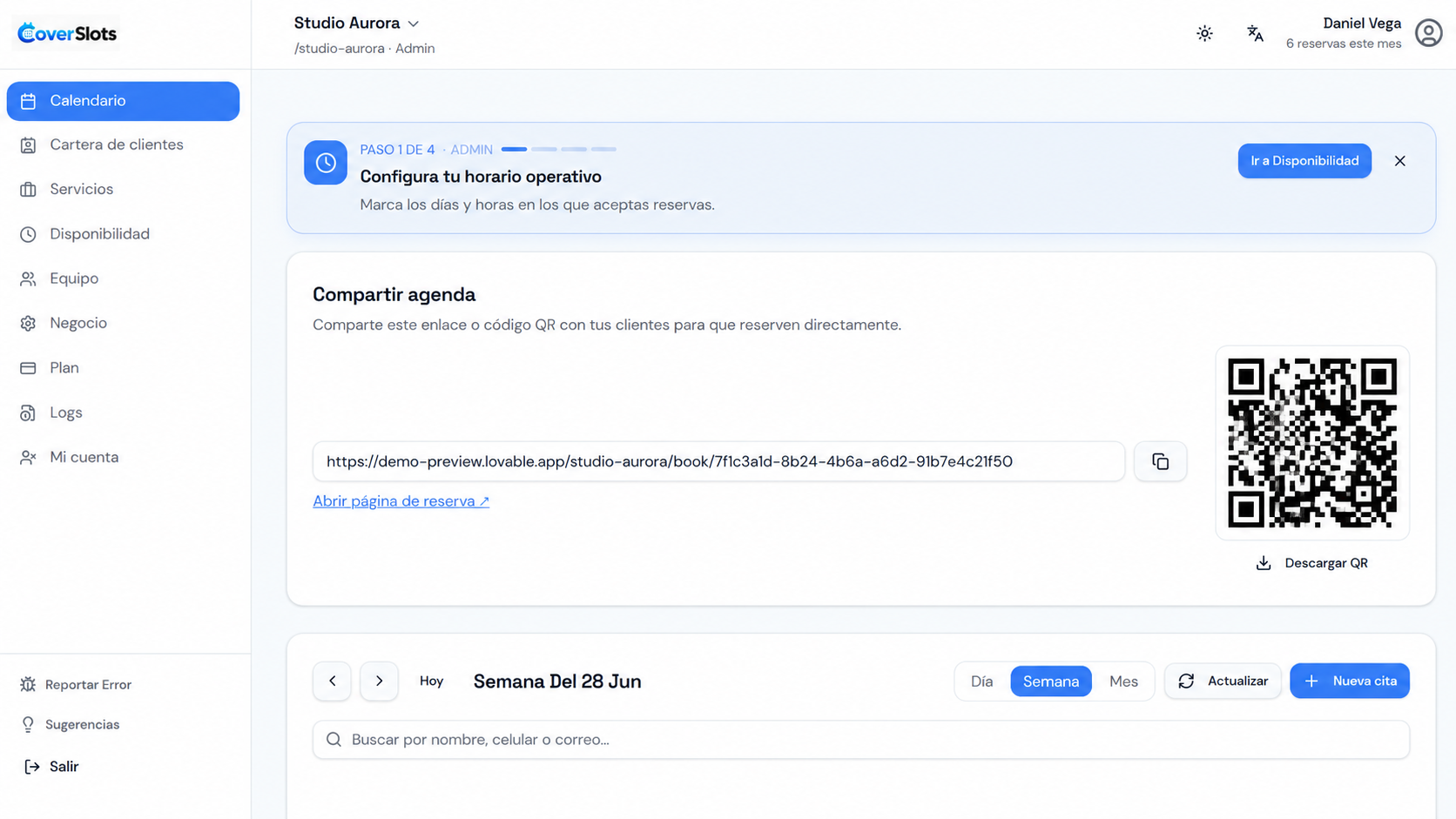Download the QR code
The image size is (1456, 819).
(1312, 563)
